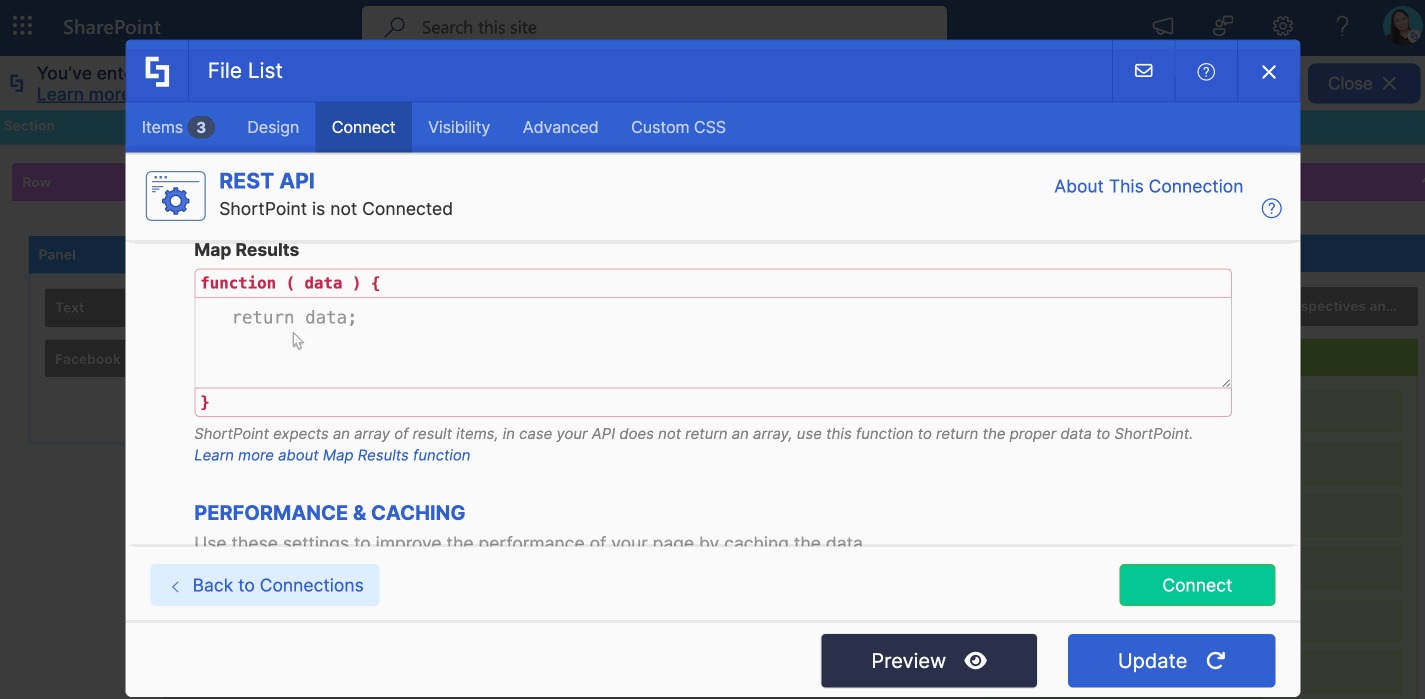Open SharePoint help question mark
Viewport: 1425px width, 699px height.
click(1343, 27)
